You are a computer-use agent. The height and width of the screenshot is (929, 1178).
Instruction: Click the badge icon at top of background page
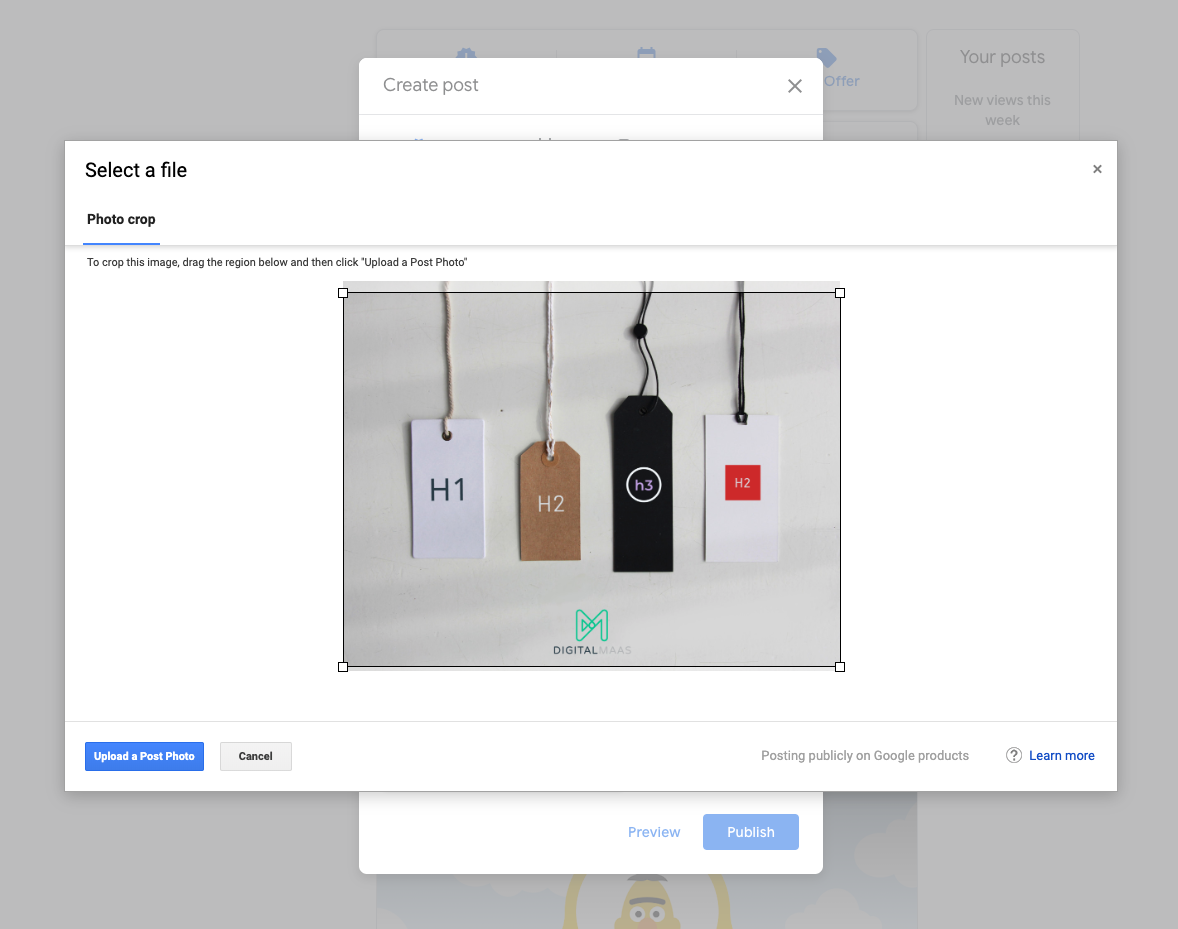[x=466, y=53]
